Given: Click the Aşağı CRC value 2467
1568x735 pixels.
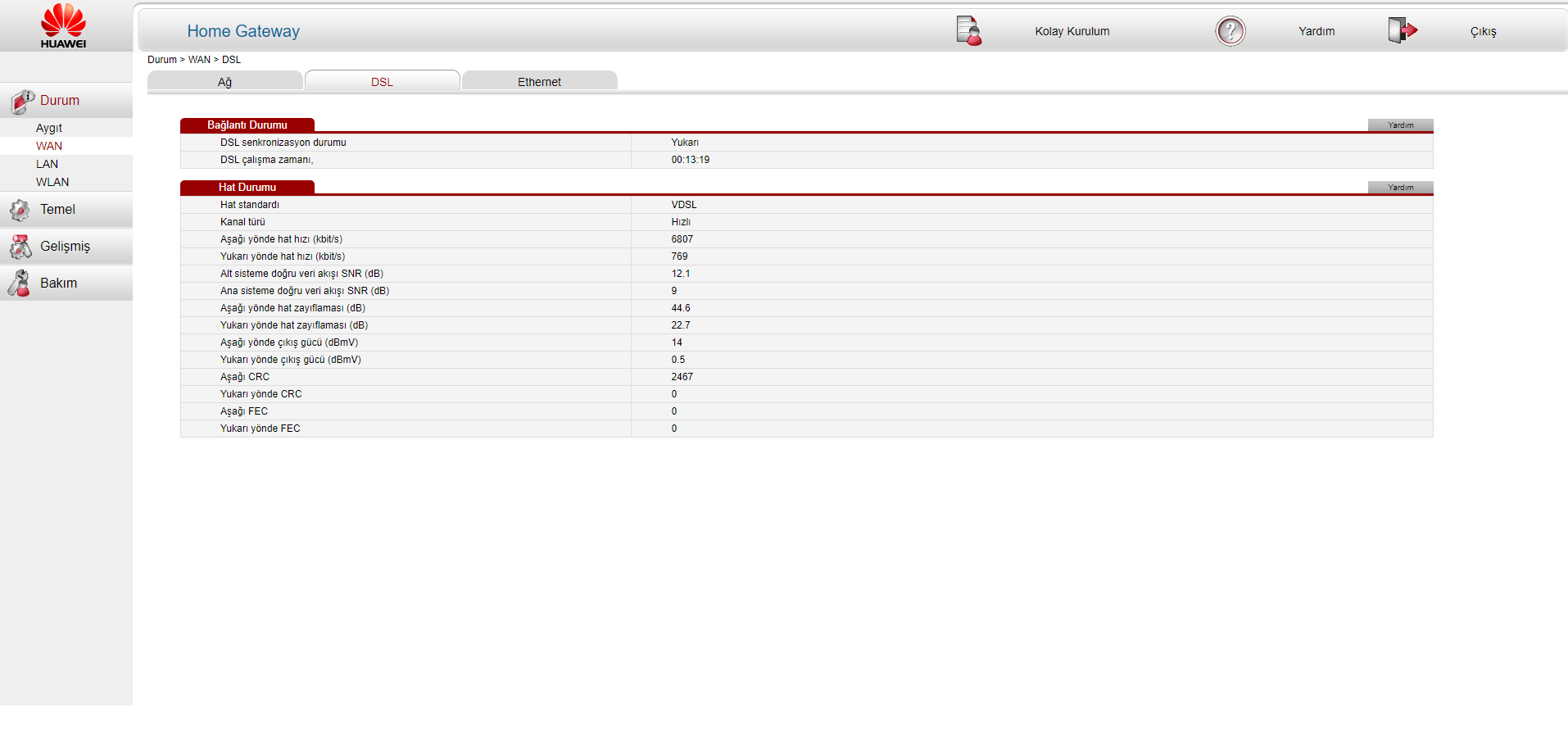Looking at the screenshot, I should pos(682,377).
